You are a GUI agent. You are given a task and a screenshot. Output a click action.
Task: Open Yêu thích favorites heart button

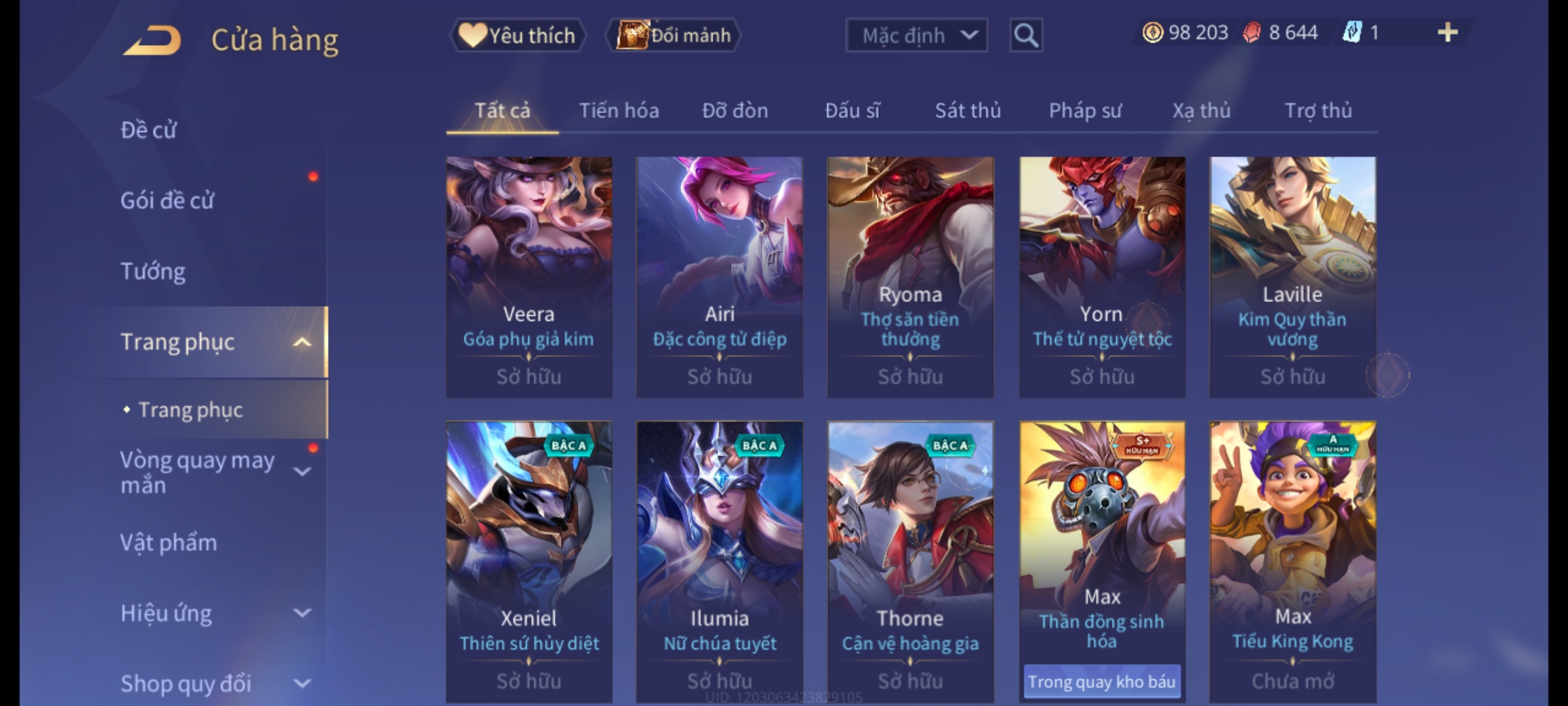click(517, 35)
